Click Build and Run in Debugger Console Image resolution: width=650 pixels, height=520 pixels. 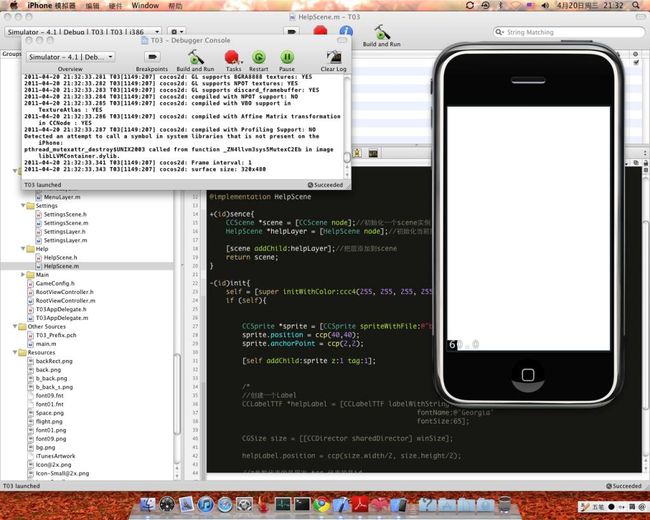coord(195,59)
